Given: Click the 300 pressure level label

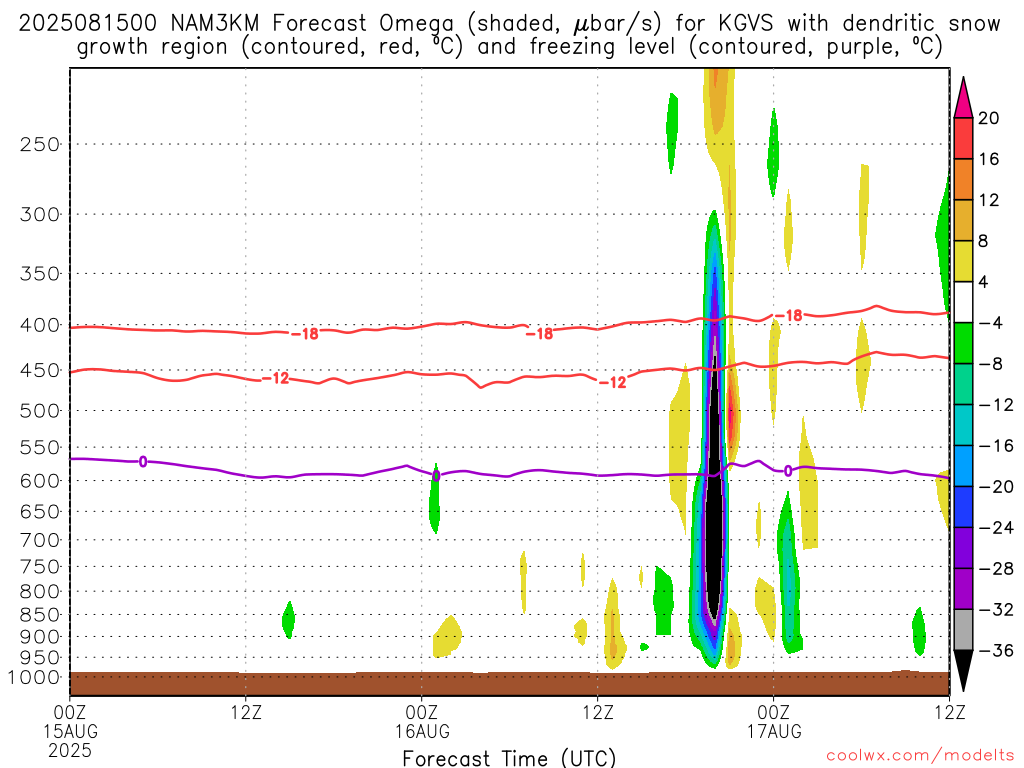Looking at the screenshot, I should pos(40,214).
